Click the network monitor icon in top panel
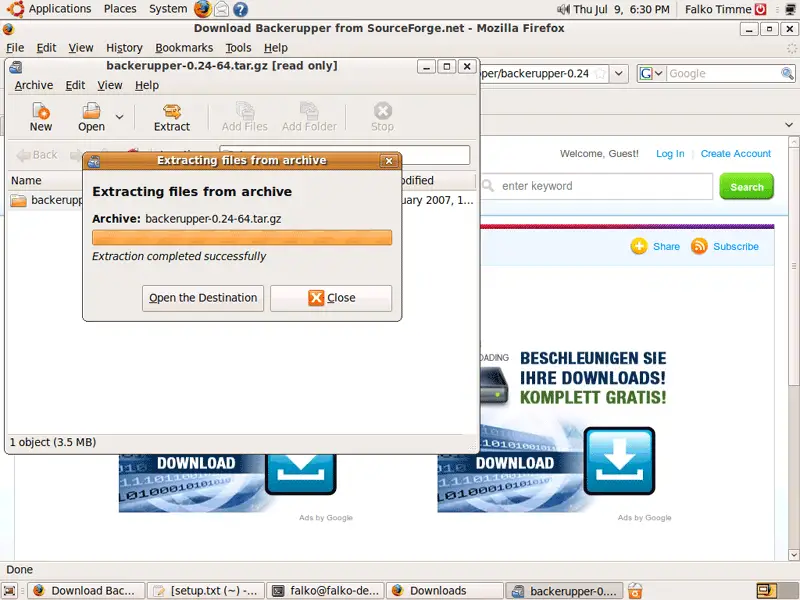This screenshot has width=800, height=600. (790, 9)
